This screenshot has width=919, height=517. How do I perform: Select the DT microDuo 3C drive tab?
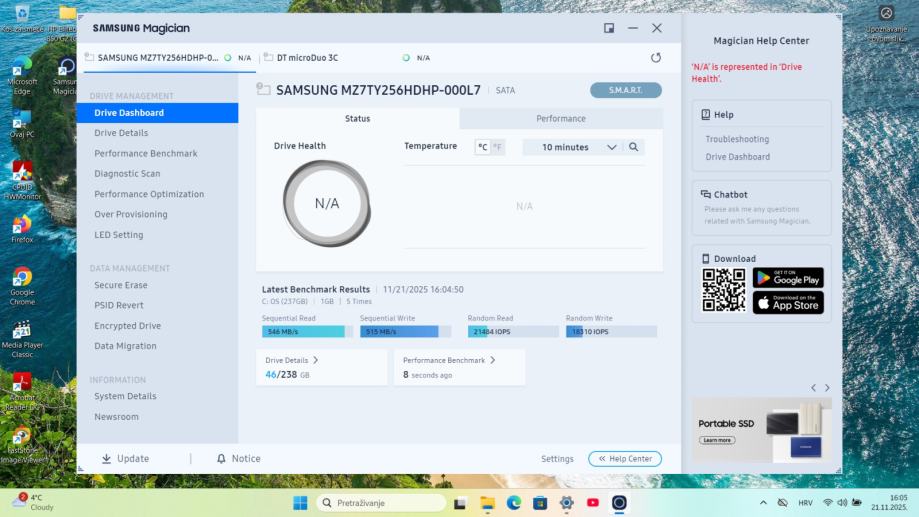(347, 57)
